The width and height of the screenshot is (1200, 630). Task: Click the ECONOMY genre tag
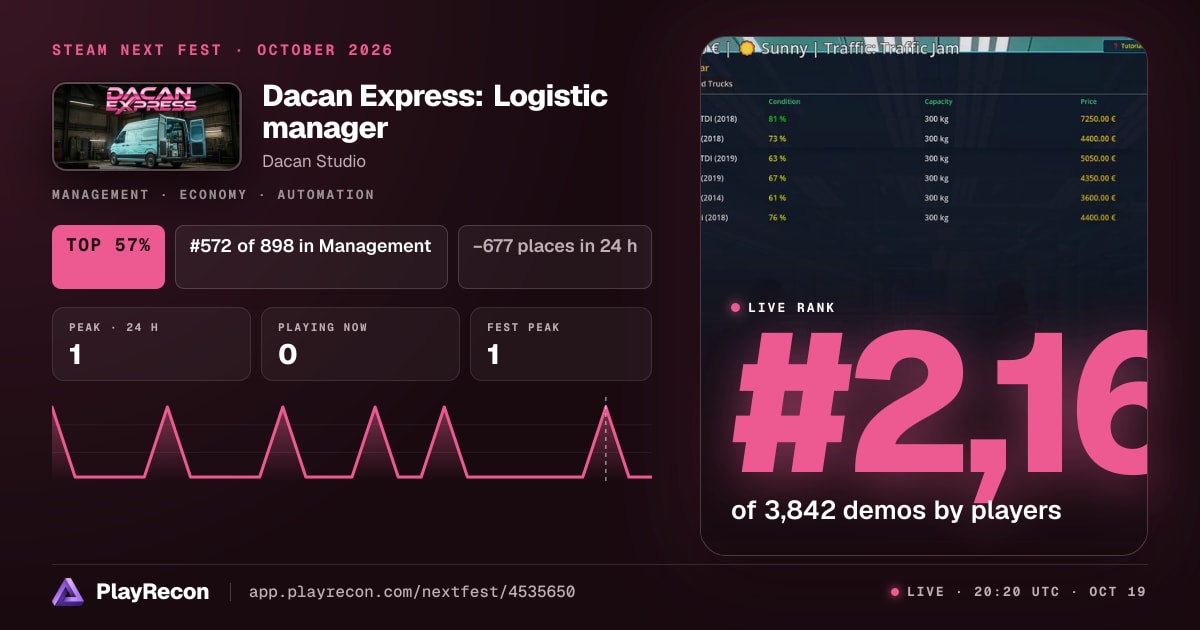(212, 195)
